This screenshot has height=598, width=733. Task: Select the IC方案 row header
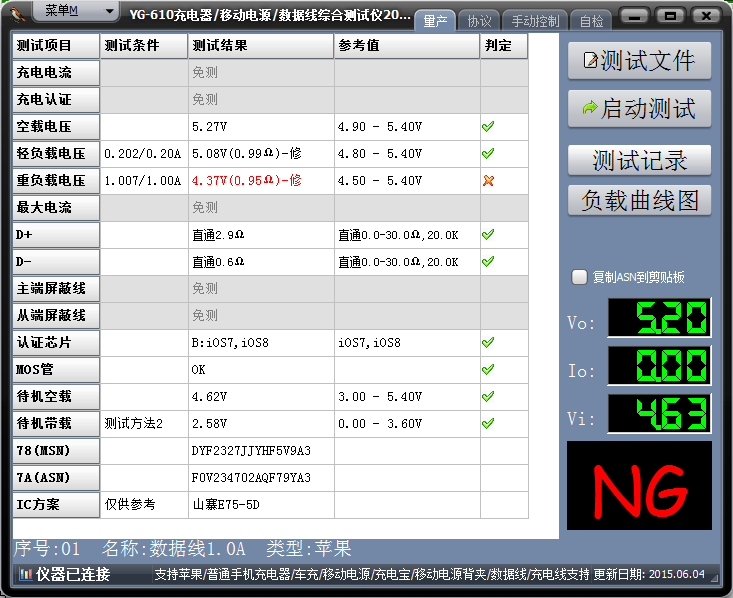pyautogui.click(x=56, y=504)
